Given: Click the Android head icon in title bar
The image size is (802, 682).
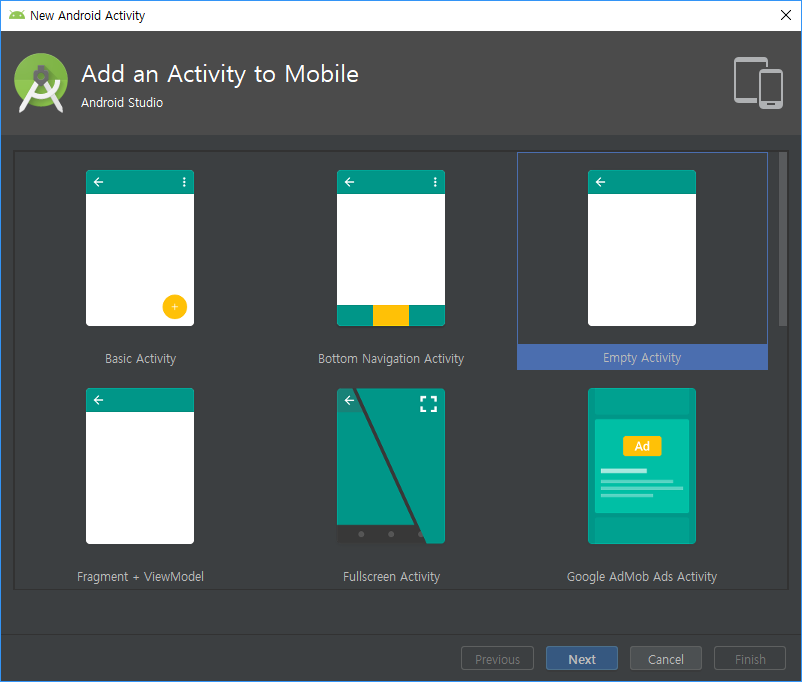Looking at the screenshot, I should coord(17,15).
